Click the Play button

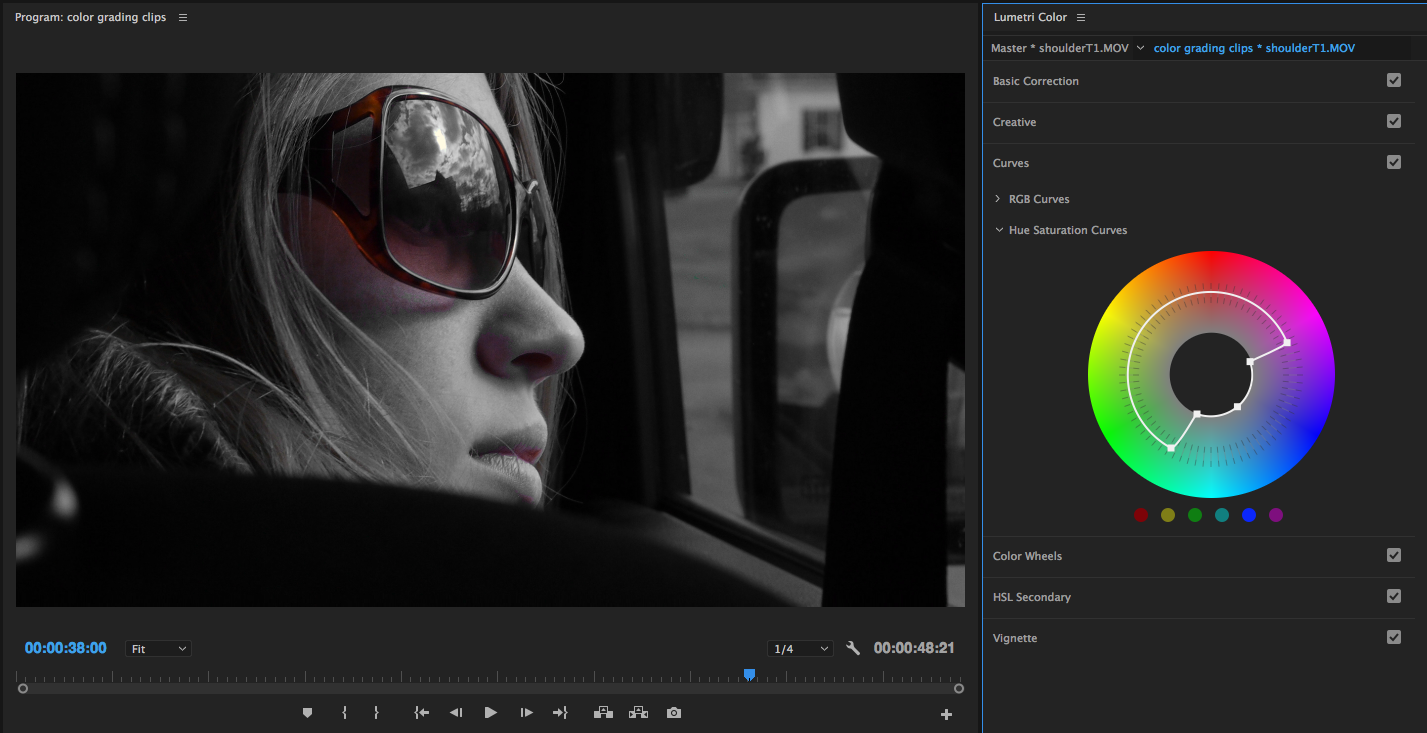pyautogui.click(x=490, y=712)
